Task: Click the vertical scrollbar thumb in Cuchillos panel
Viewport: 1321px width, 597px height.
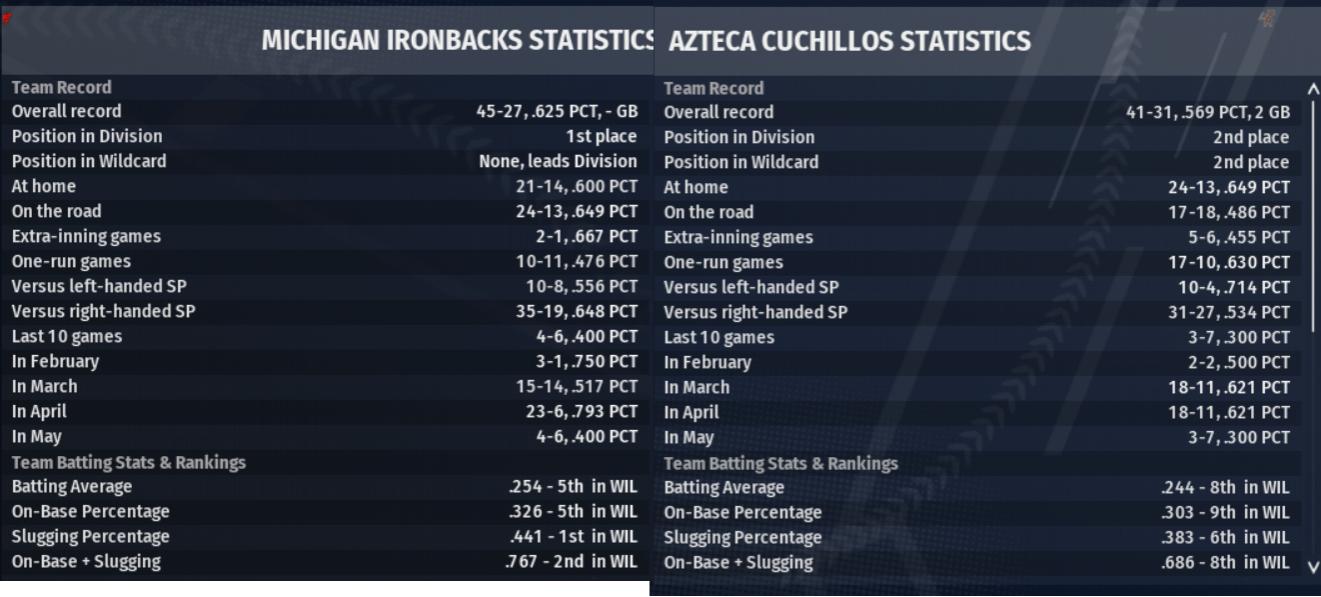Action: pos(1314,216)
